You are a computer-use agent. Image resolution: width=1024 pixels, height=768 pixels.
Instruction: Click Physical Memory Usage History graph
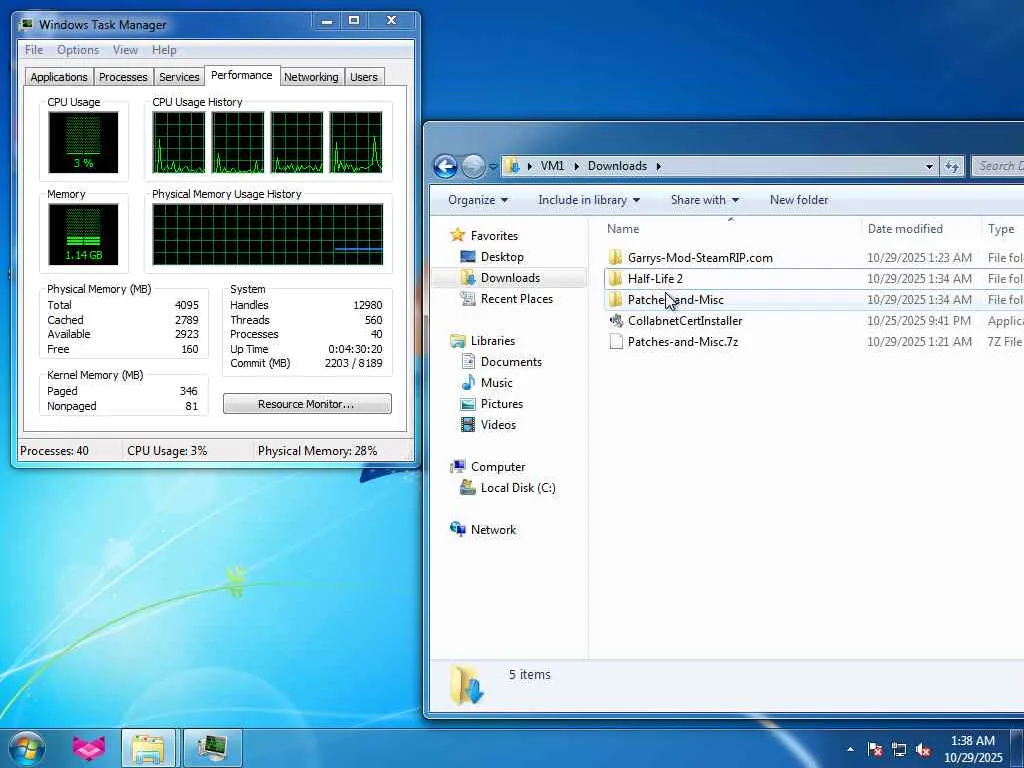coord(268,234)
